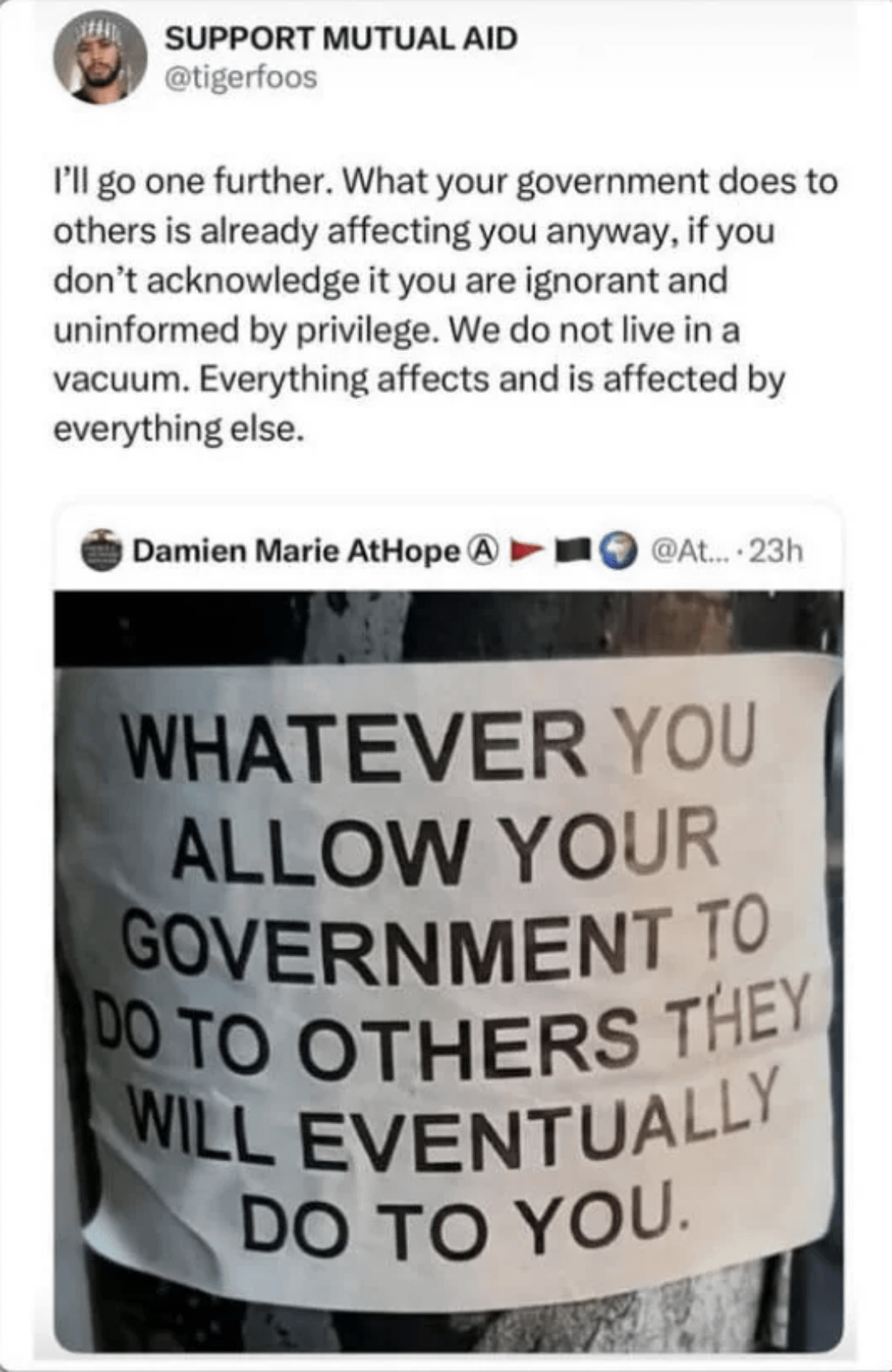Open the SUPPORT MUTUAL AID display name

[341, 38]
